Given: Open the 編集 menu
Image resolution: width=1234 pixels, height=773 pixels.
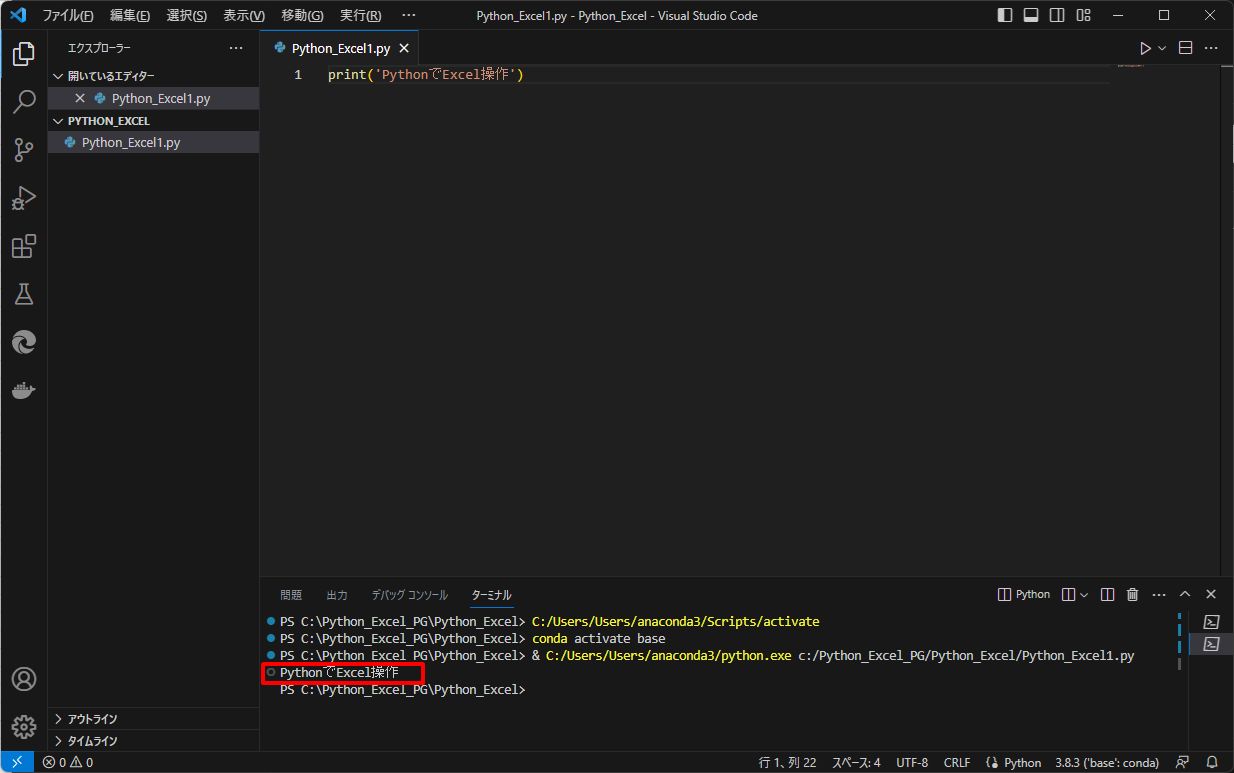Looking at the screenshot, I should pyautogui.click(x=130, y=15).
